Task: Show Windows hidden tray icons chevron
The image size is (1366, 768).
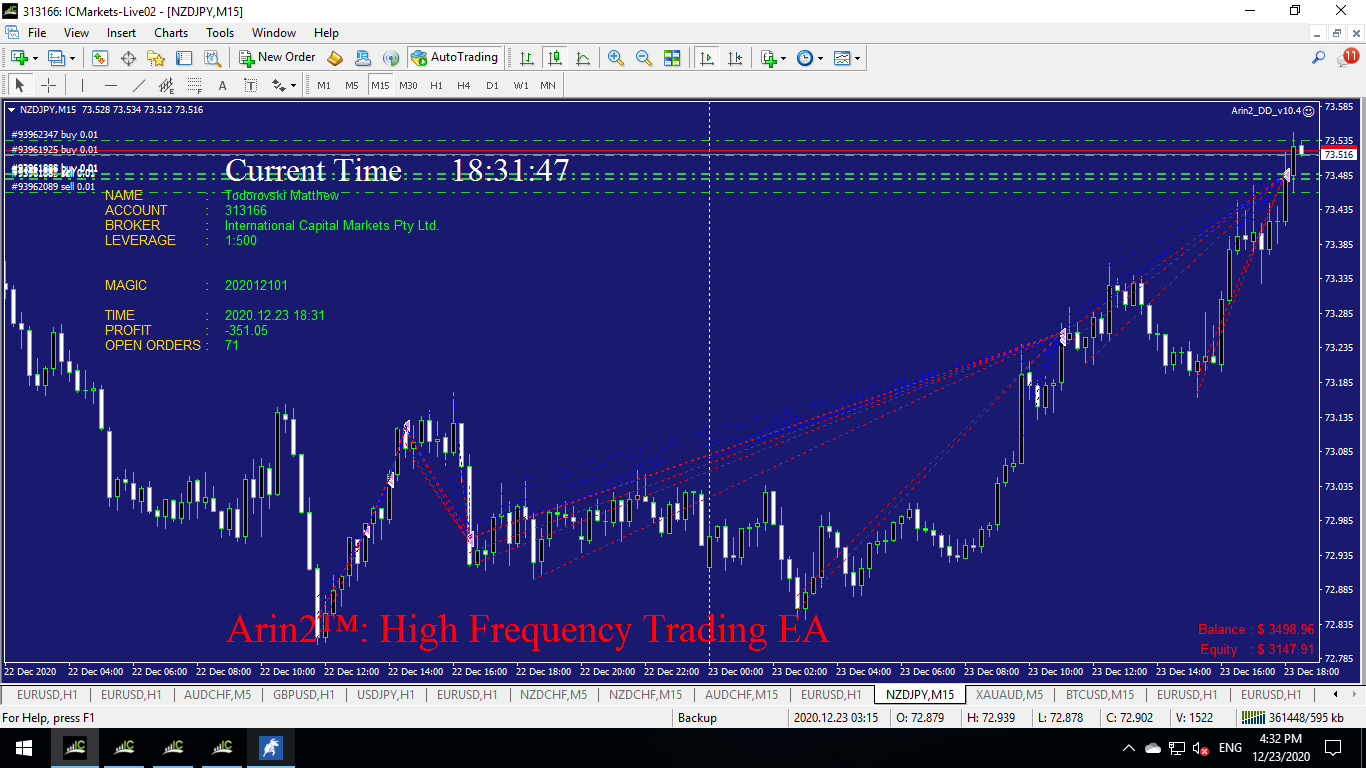Action: (x=1129, y=748)
